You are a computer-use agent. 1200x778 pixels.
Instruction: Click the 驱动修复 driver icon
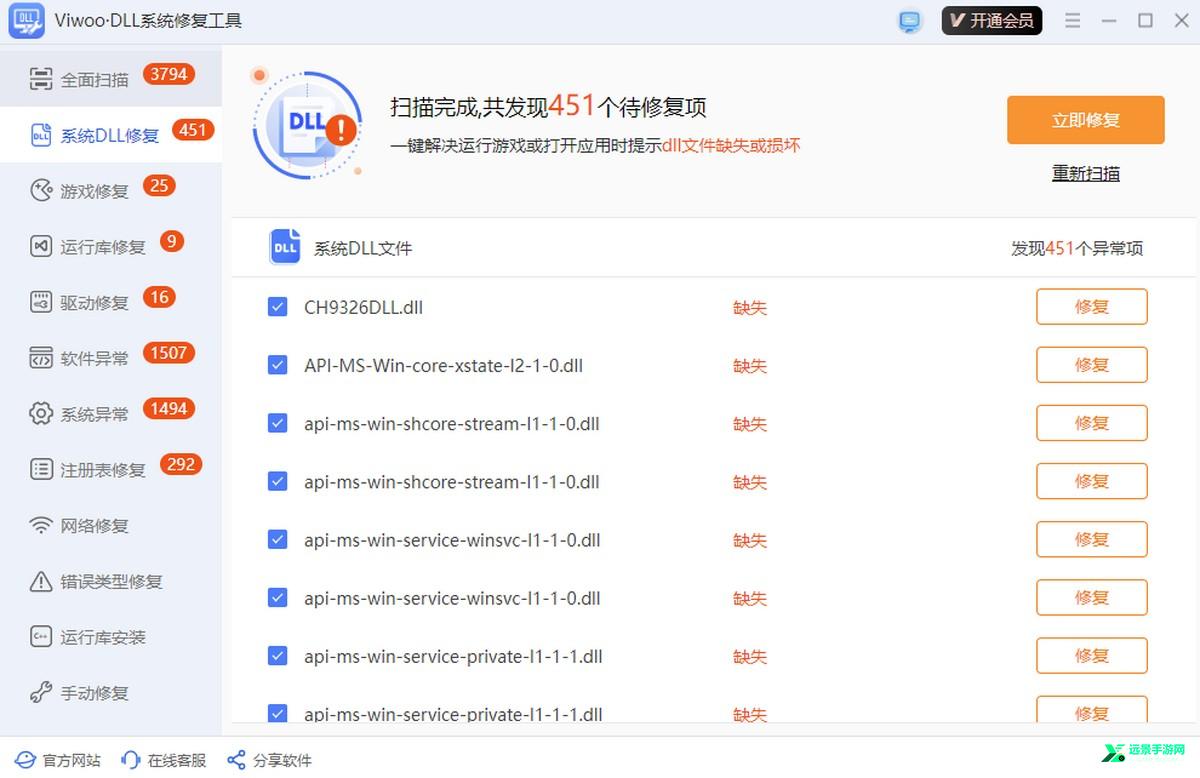[x=41, y=302]
